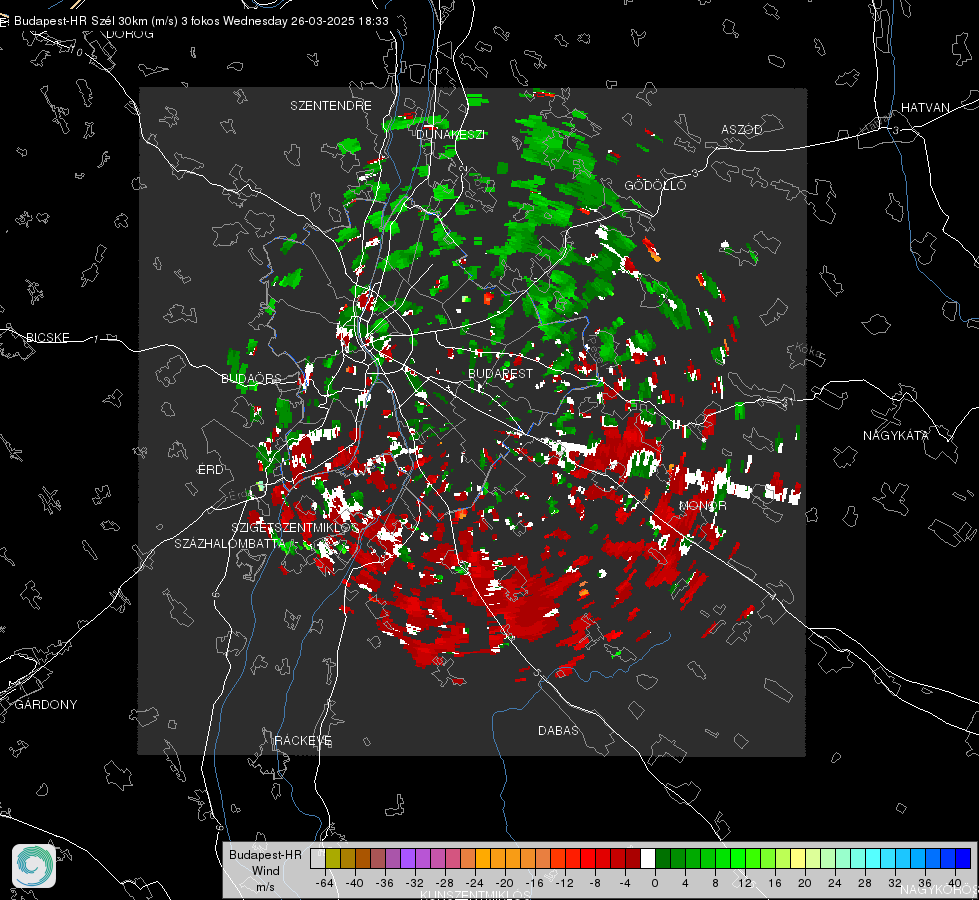Image resolution: width=979 pixels, height=900 pixels.
Task: Click the GÁRDONY label
Action: [x=46, y=705]
